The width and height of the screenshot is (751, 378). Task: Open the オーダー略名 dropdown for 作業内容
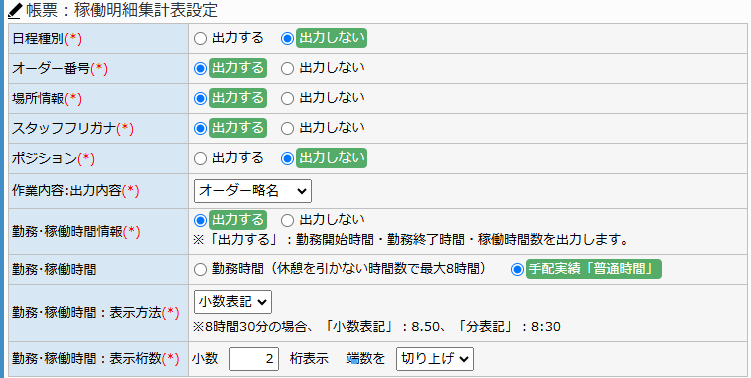[x=253, y=191]
